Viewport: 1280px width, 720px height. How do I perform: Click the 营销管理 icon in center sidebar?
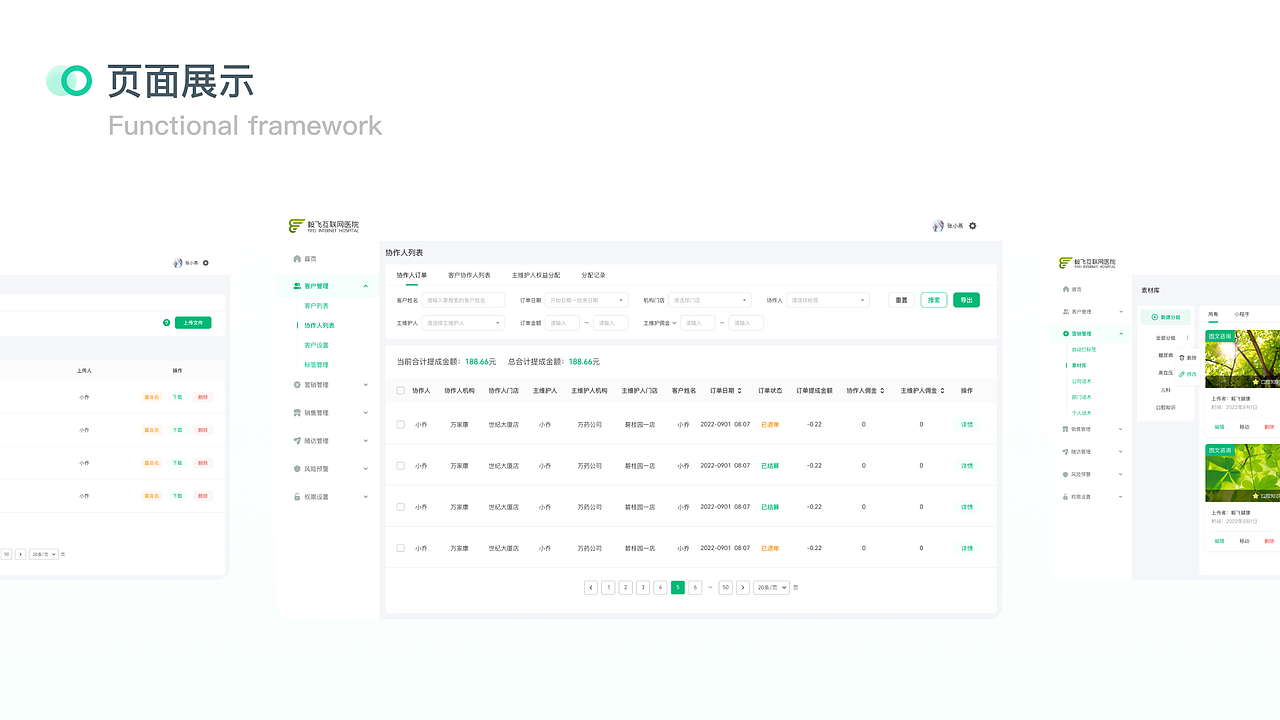point(297,385)
